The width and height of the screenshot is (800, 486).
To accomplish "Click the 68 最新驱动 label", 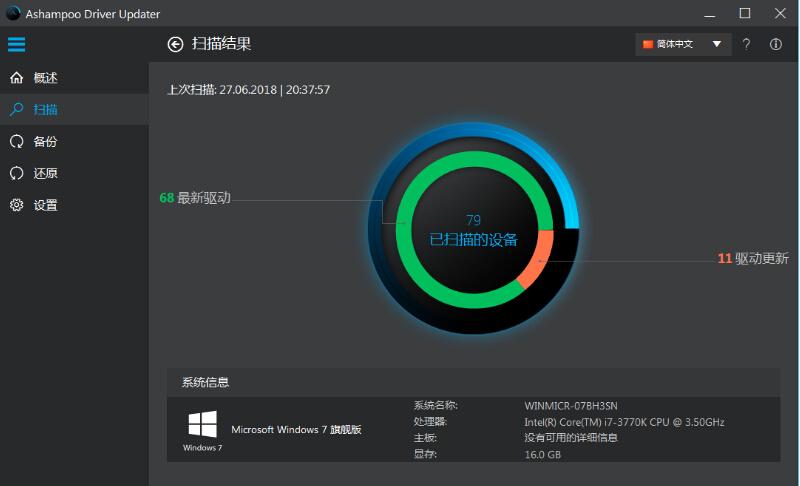I will click(195, 198).
